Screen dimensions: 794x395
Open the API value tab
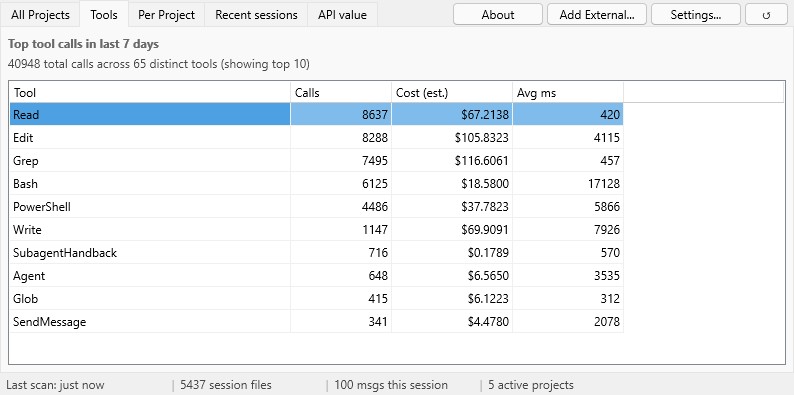coord(342,15)
